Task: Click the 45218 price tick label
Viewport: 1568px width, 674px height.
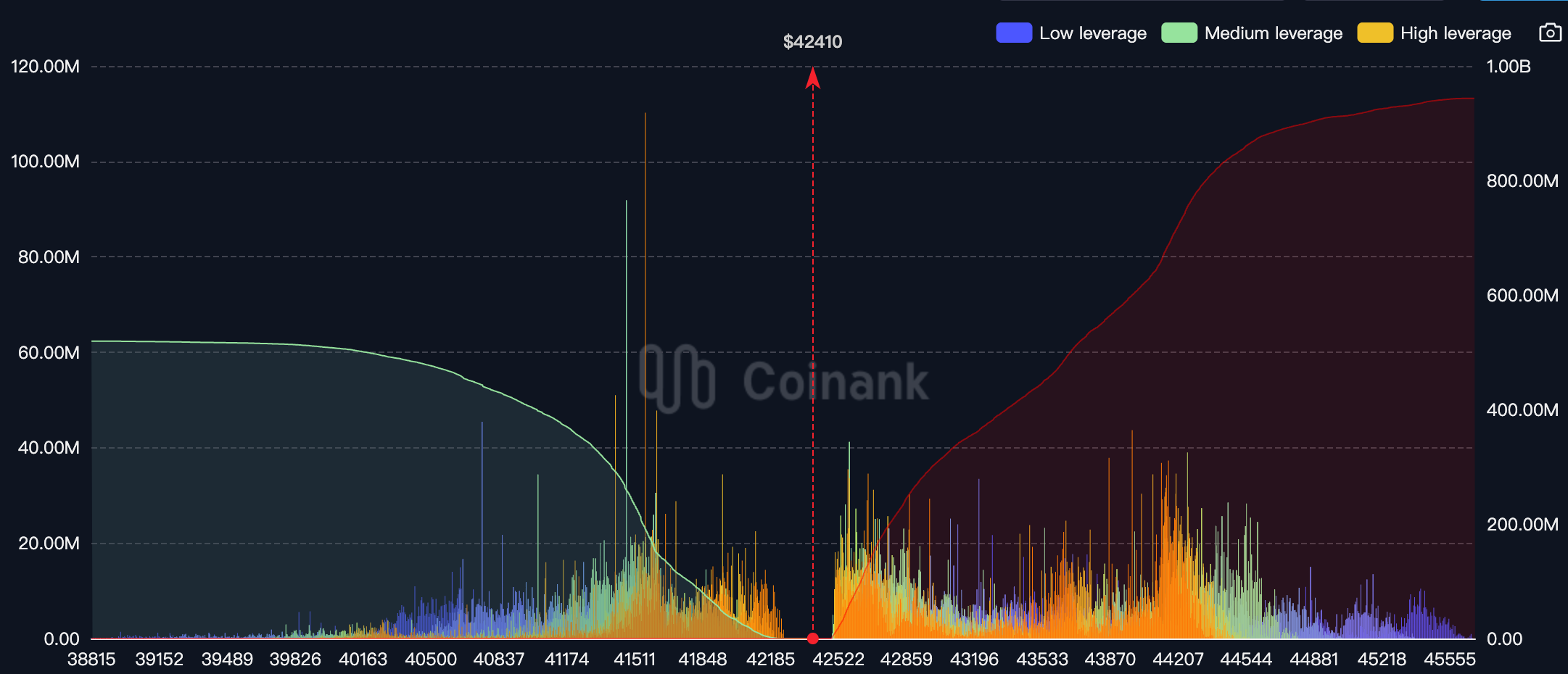Action: 1382,660
